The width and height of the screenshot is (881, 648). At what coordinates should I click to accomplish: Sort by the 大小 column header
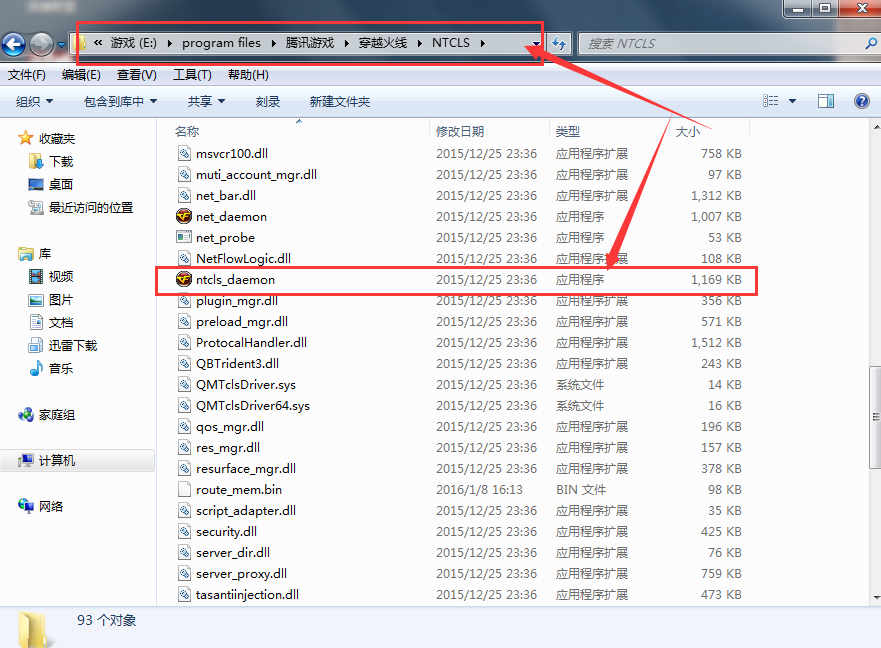[688, 132]
